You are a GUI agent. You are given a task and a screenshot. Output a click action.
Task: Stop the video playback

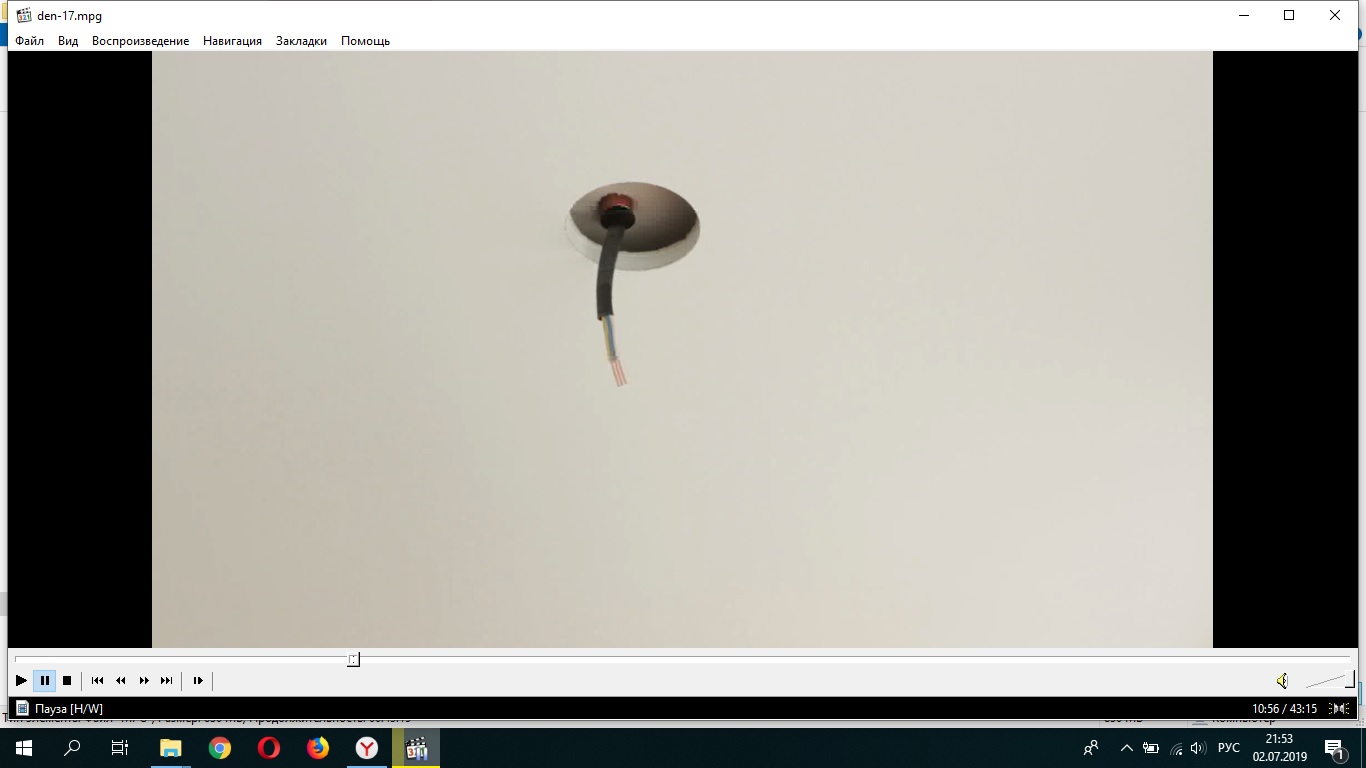[67, 680]
